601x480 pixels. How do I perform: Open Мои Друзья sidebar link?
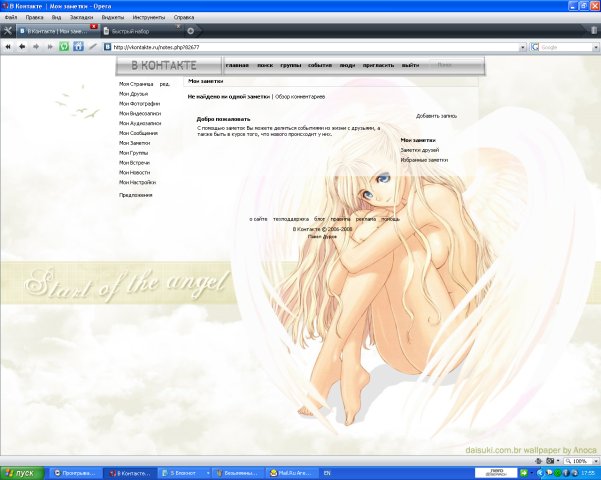(133, 94)
